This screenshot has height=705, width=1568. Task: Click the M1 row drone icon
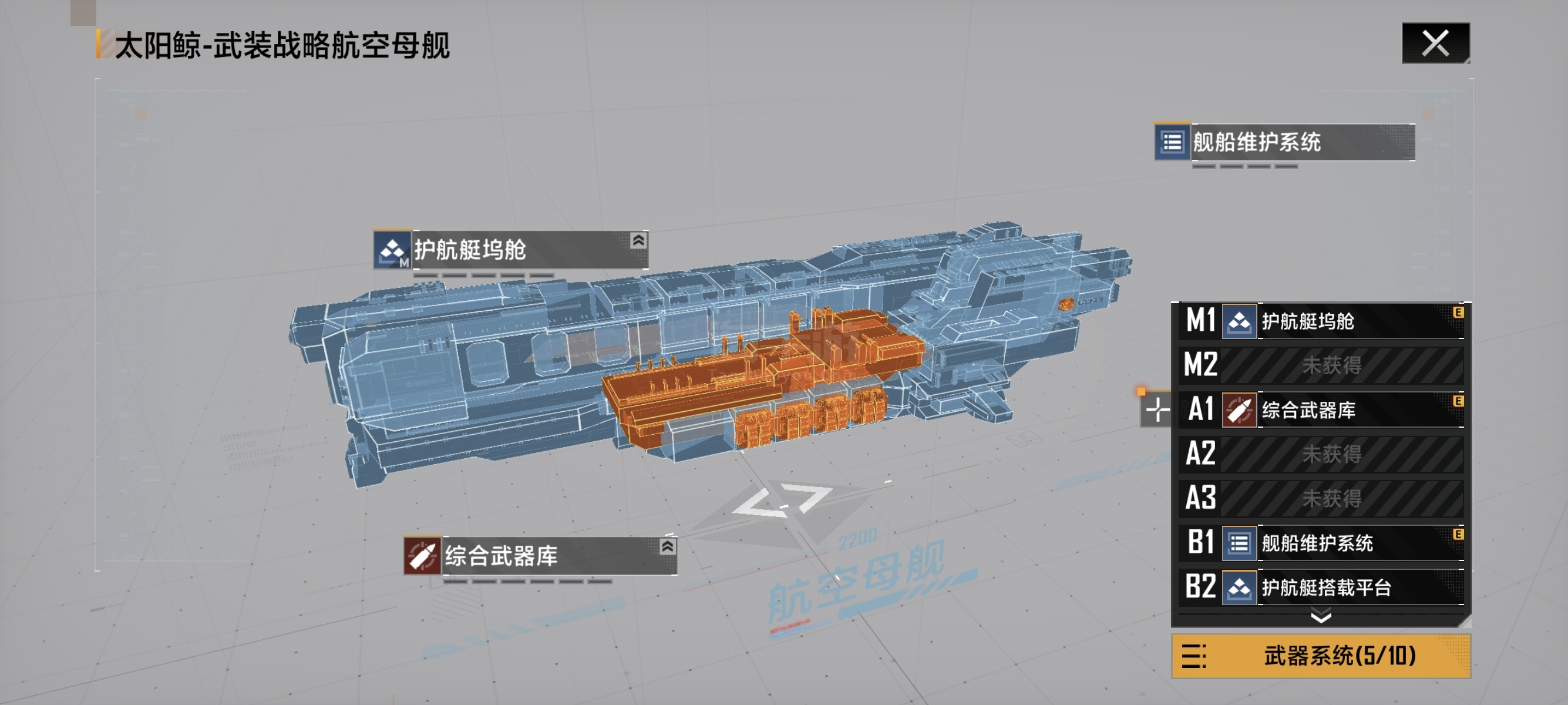(1239, 321)
